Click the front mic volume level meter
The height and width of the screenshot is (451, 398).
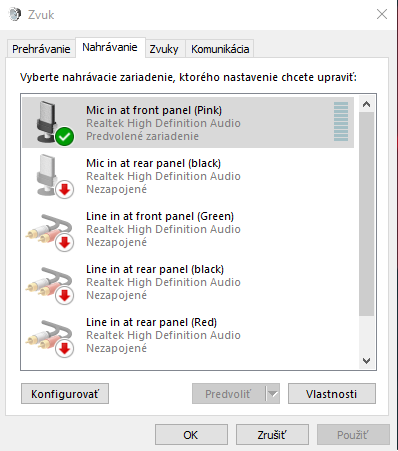[x=341, y=122]
